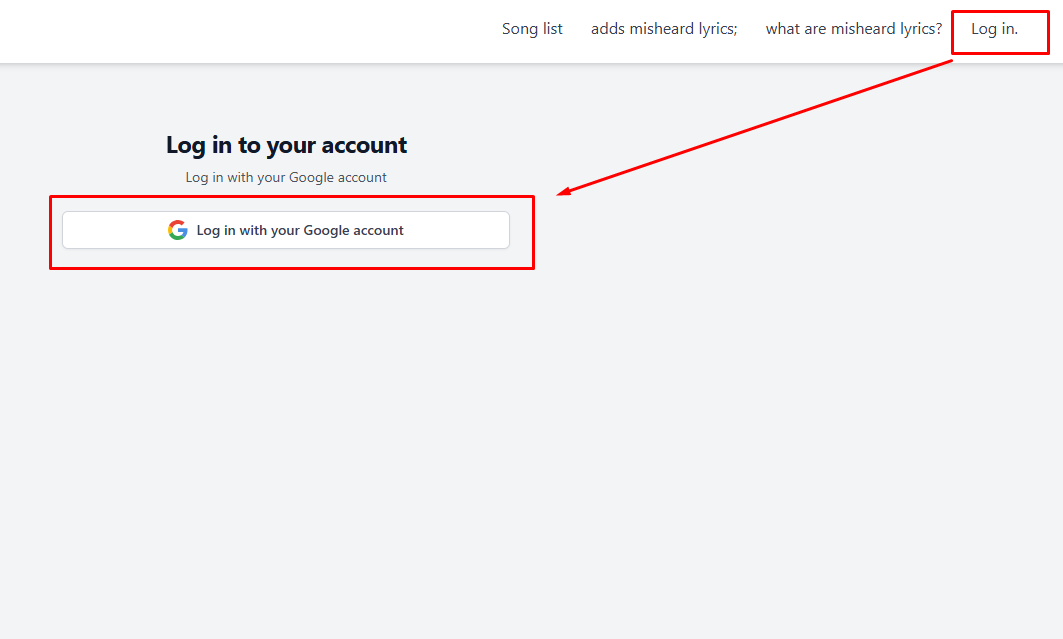Click the "Log in with your Google account" button

[x=286, y=230]
